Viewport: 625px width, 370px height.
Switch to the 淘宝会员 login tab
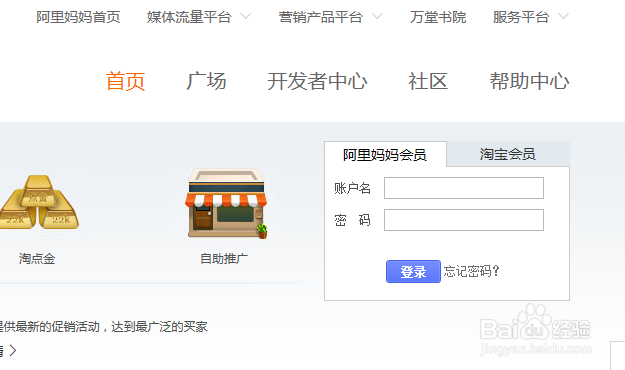[508, 154]
